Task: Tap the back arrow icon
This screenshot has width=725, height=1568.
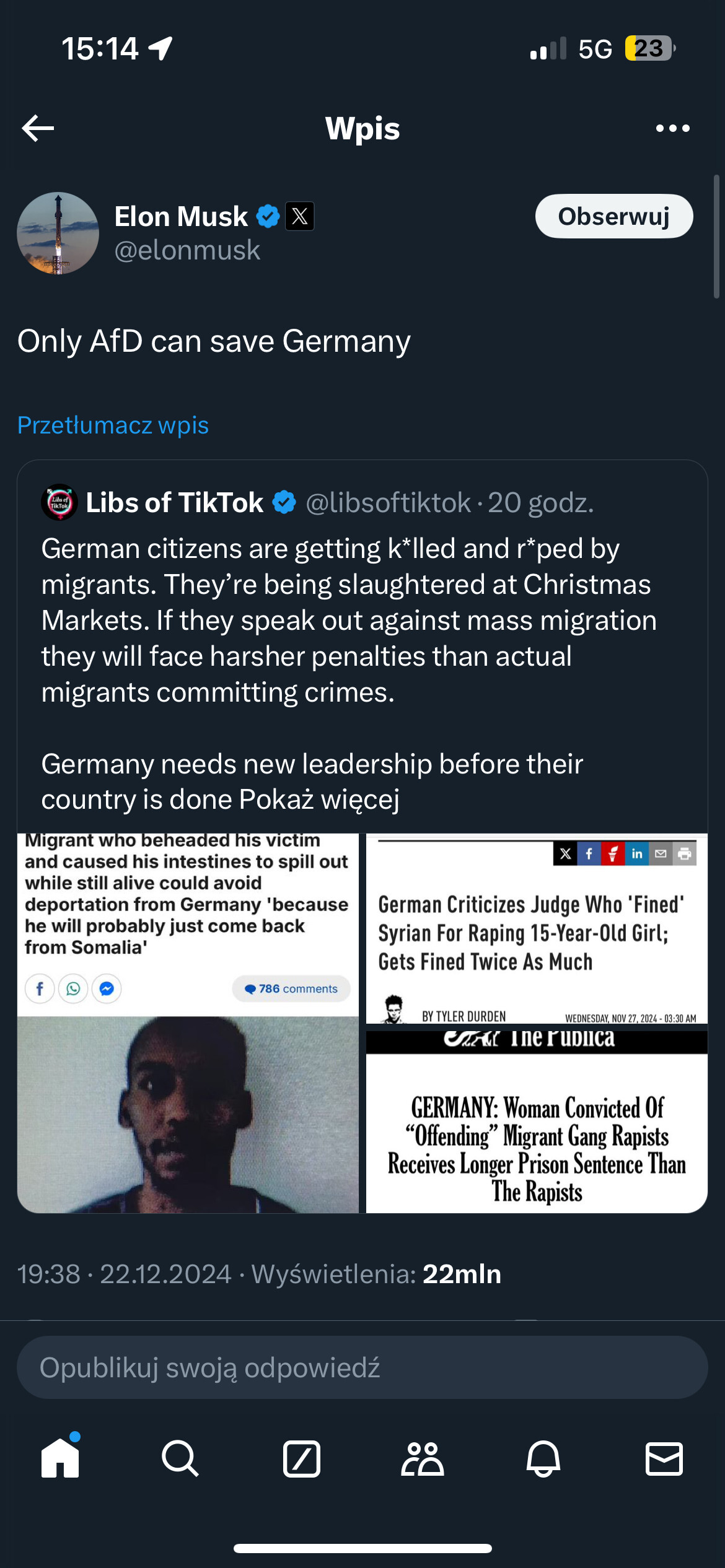Action: click(38, 128)
